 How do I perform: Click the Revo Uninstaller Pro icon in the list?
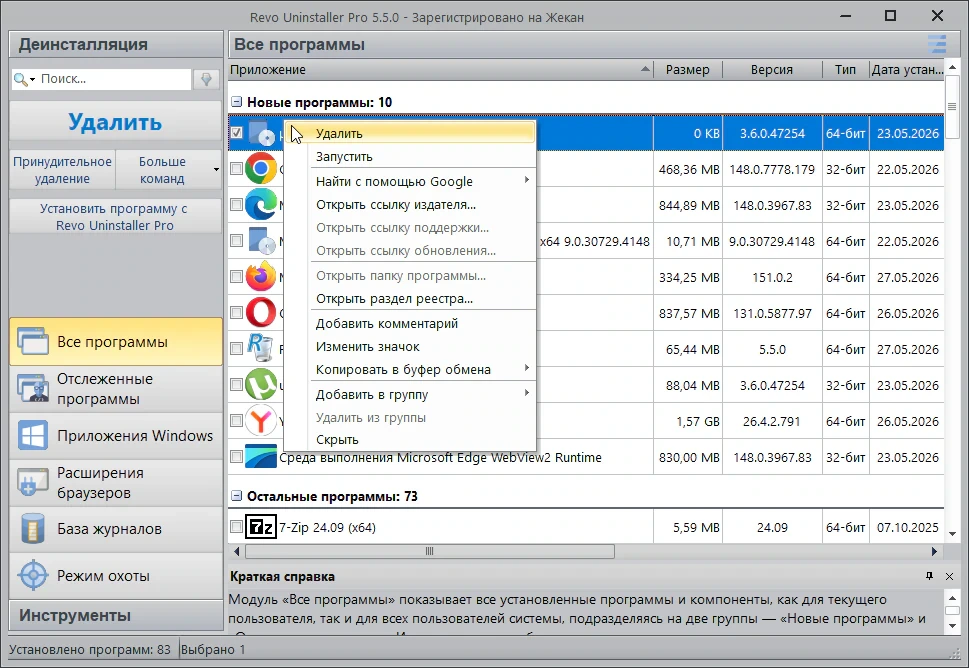[x=260, y=348]
